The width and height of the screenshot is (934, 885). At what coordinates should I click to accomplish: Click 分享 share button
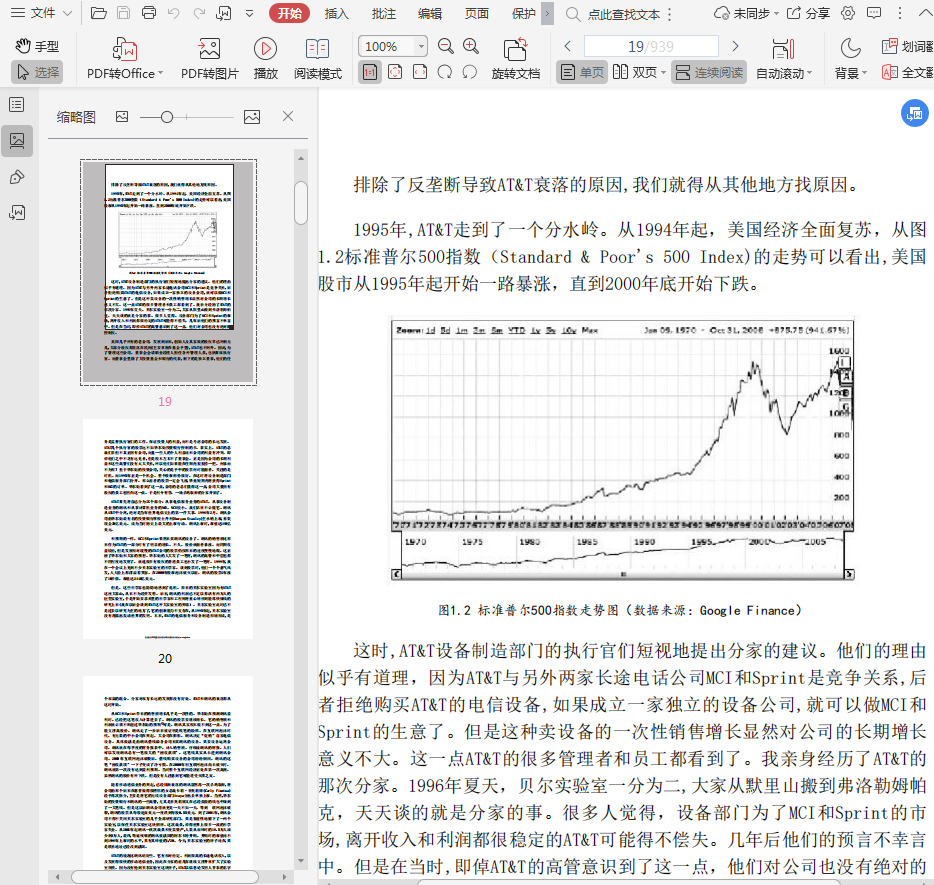click(x=808, y=13)
